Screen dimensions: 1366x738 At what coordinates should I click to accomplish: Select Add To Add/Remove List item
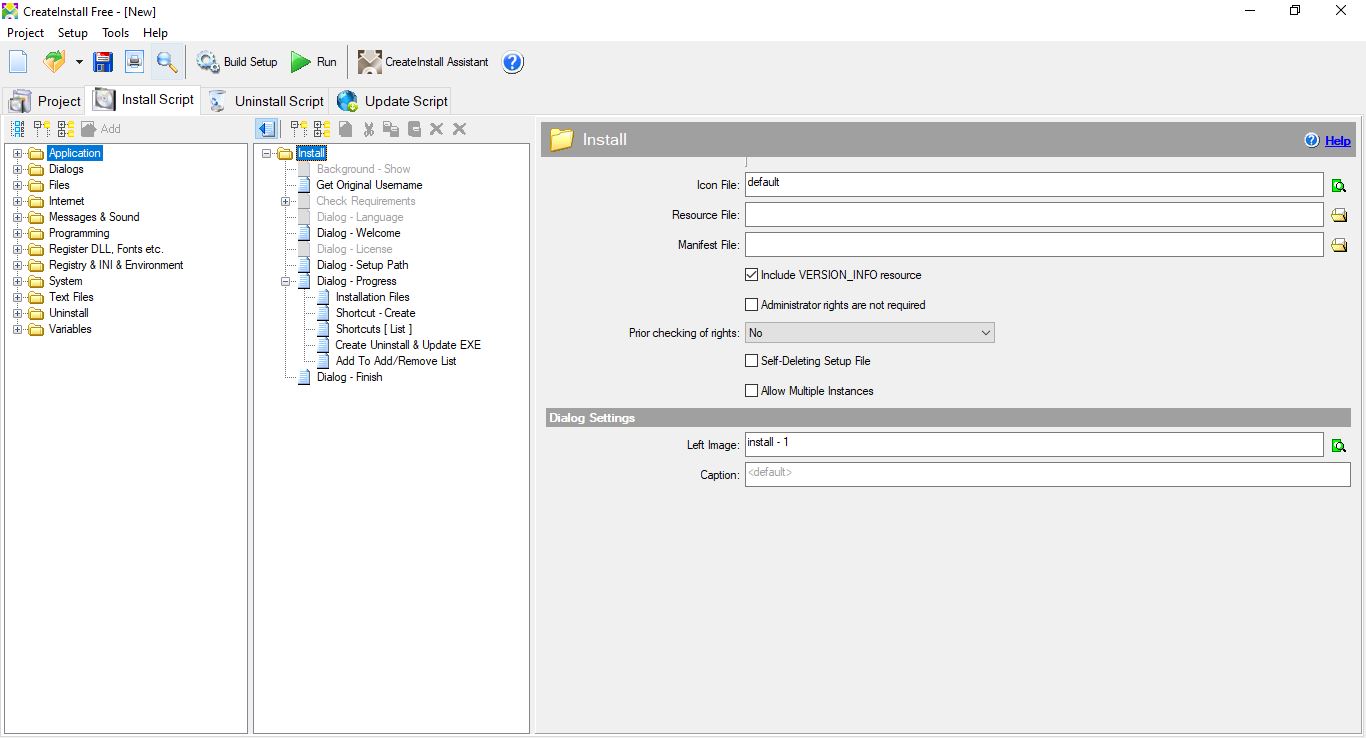point(396,361)
